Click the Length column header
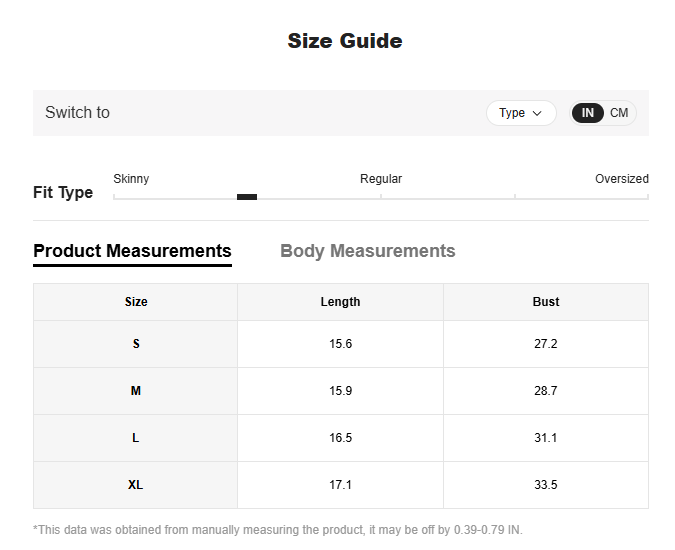Image resolution: width=675 pixels, height=550 pixels. (340, 302)
